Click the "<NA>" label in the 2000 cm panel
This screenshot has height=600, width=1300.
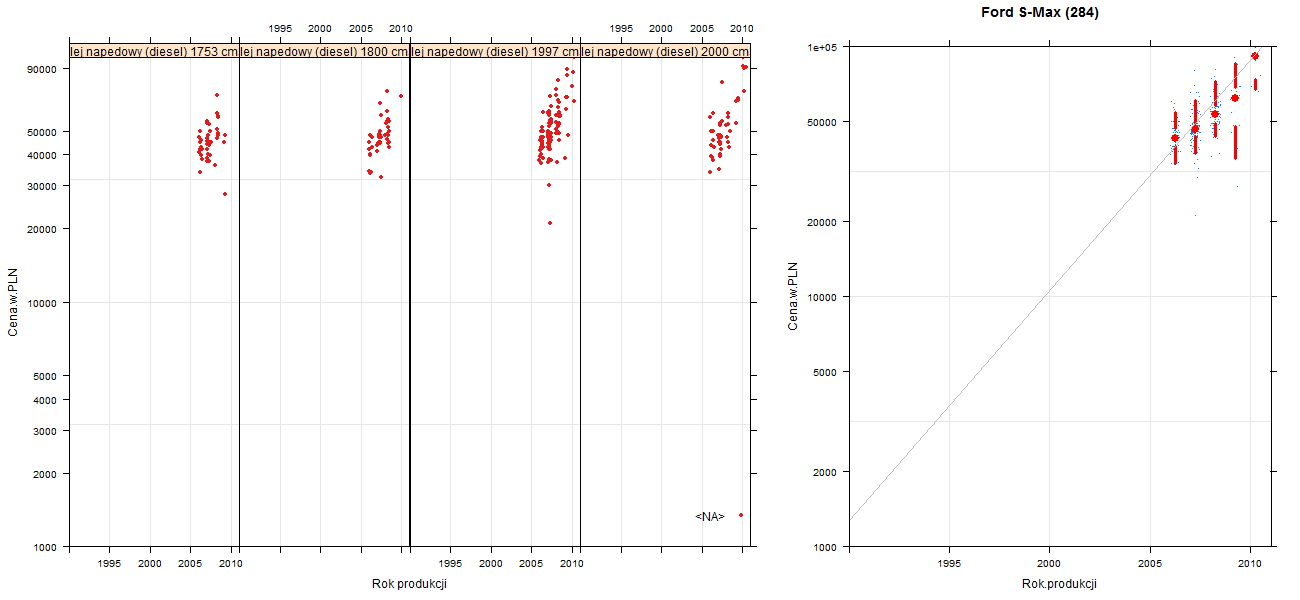click(x=710, y=516)
